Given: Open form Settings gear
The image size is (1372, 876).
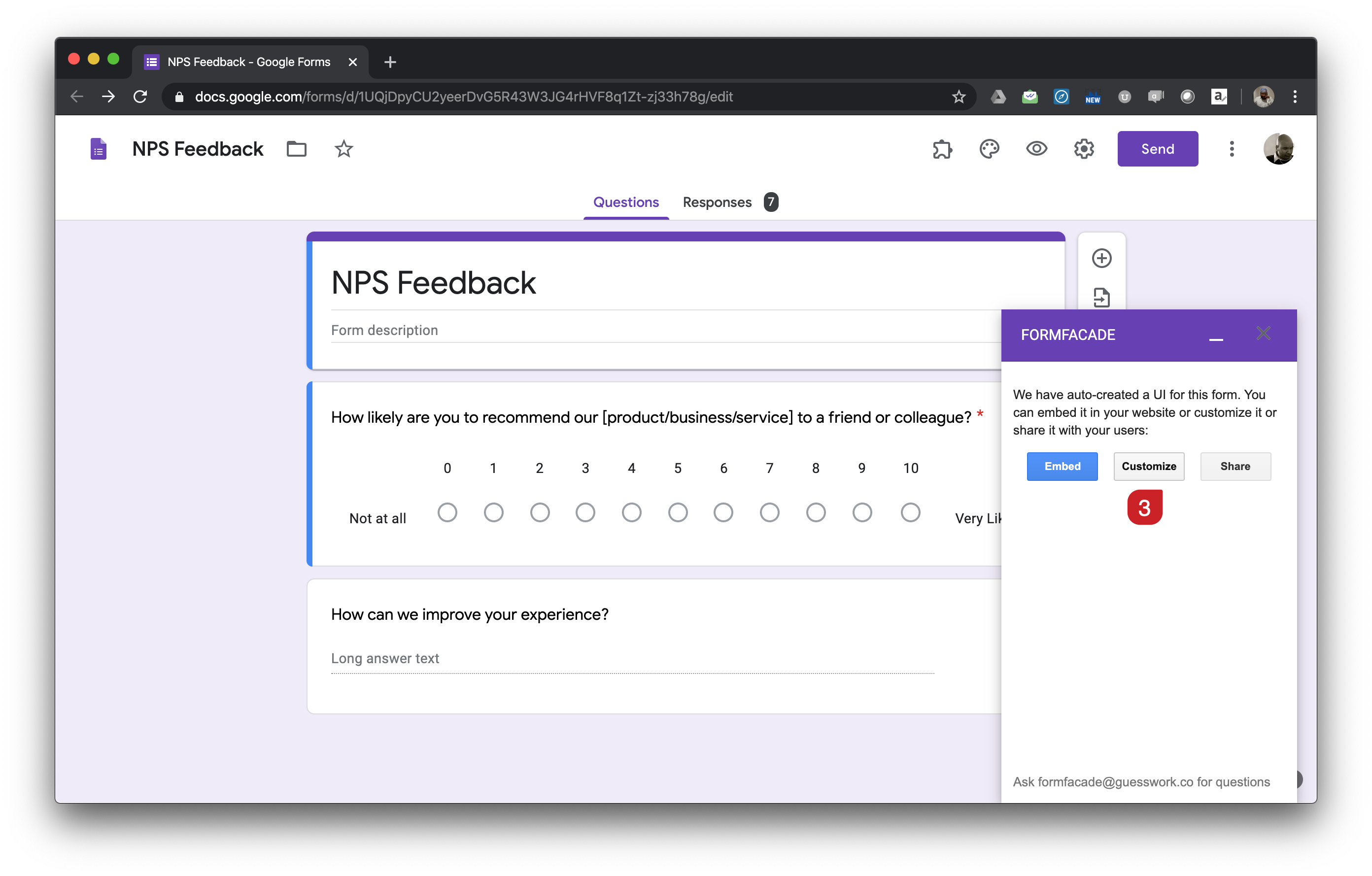Looking at the screenshot, I should click(1084, 149).
